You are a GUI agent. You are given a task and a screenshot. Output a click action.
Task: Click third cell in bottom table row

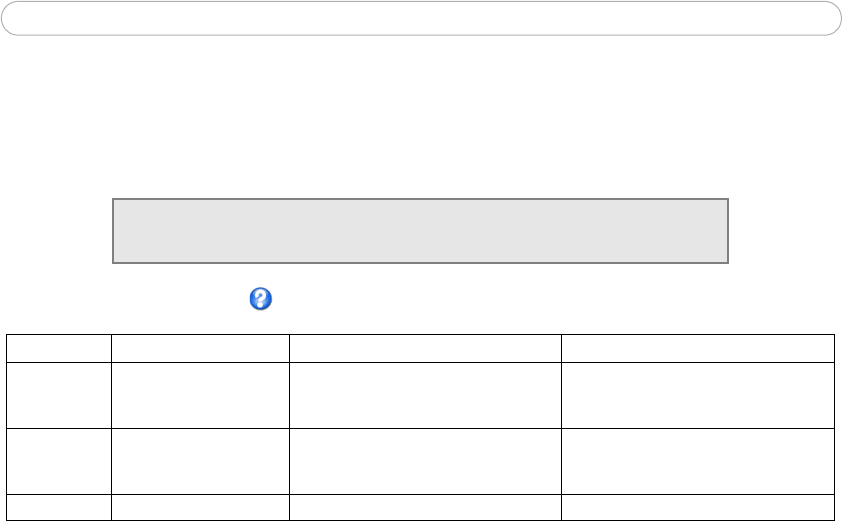pyautogui.click(x=425, y=507)
